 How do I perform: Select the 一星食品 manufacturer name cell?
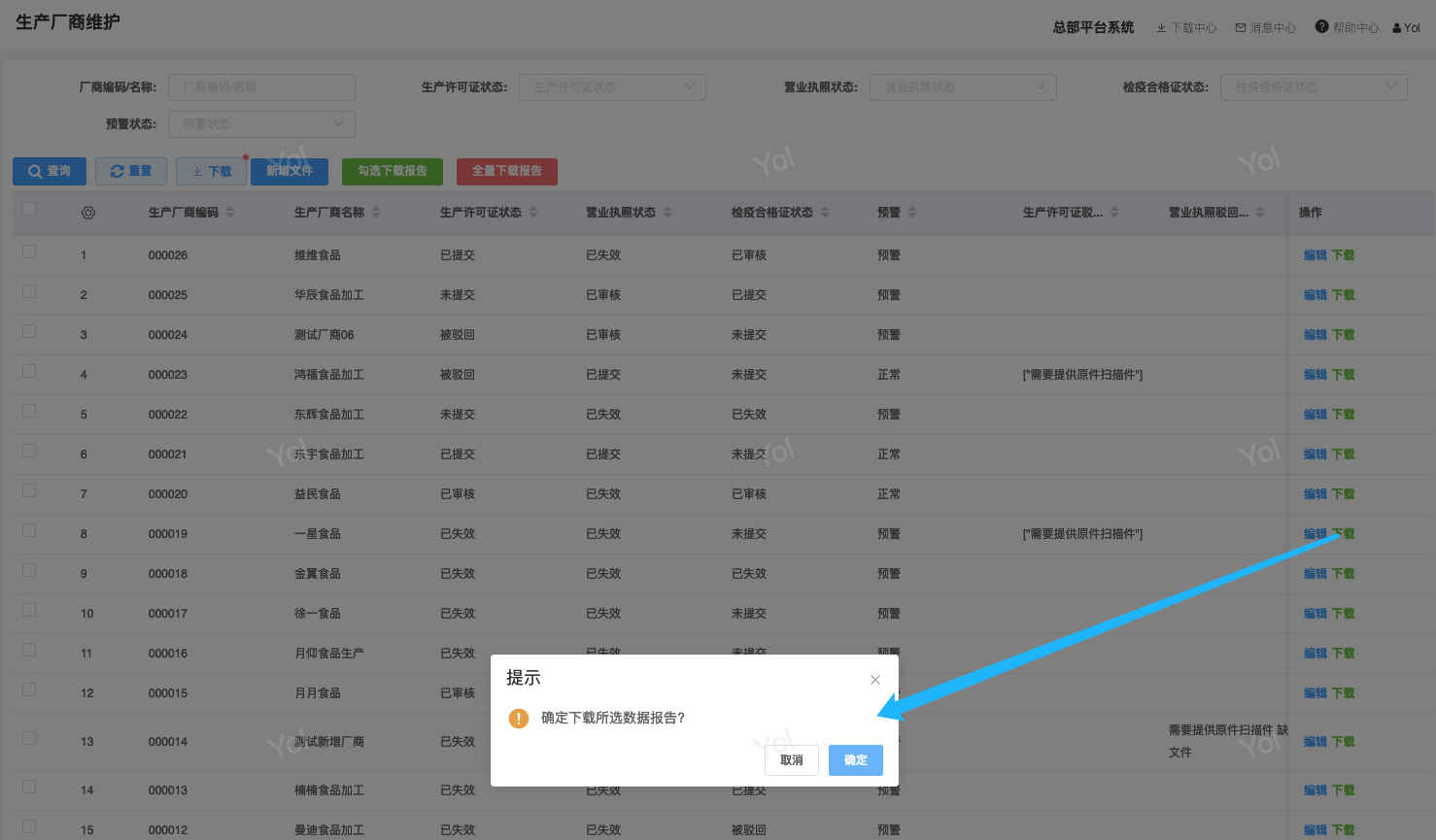(x=318, y=534)
